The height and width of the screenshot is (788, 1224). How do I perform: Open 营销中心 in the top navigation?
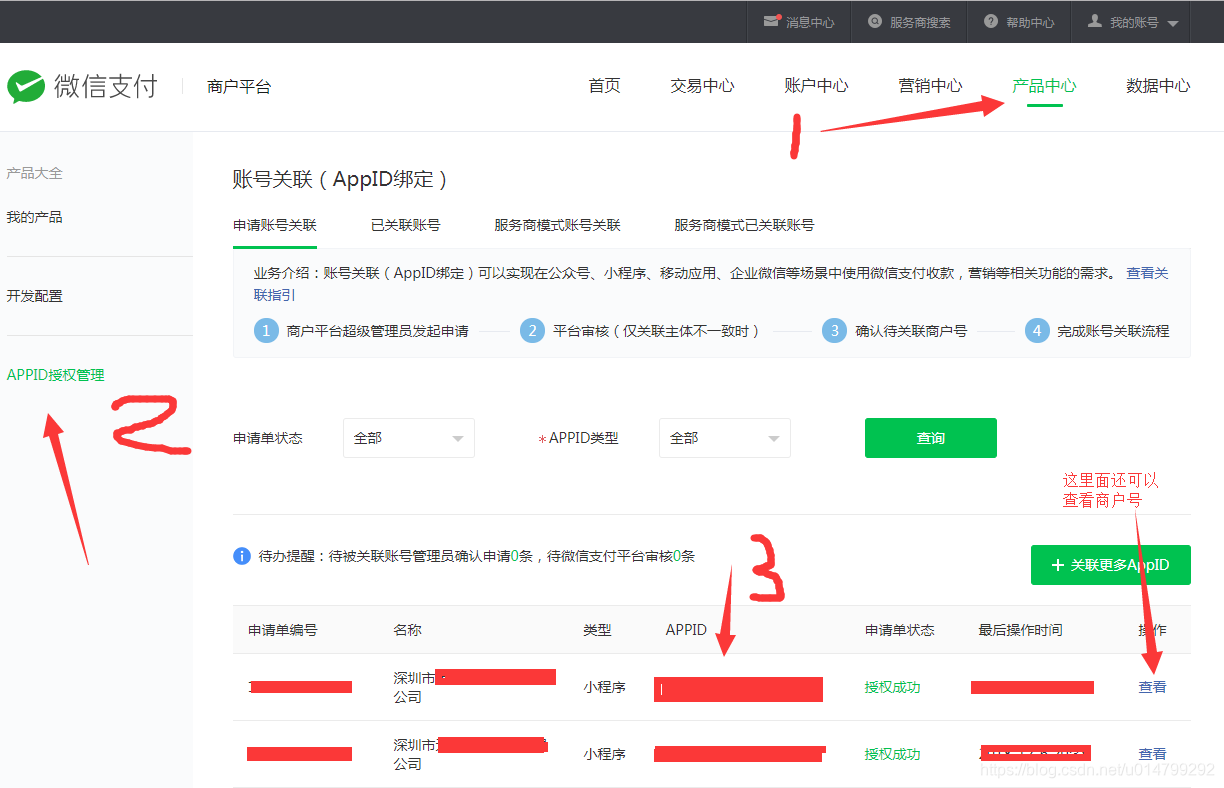point(930,86)
